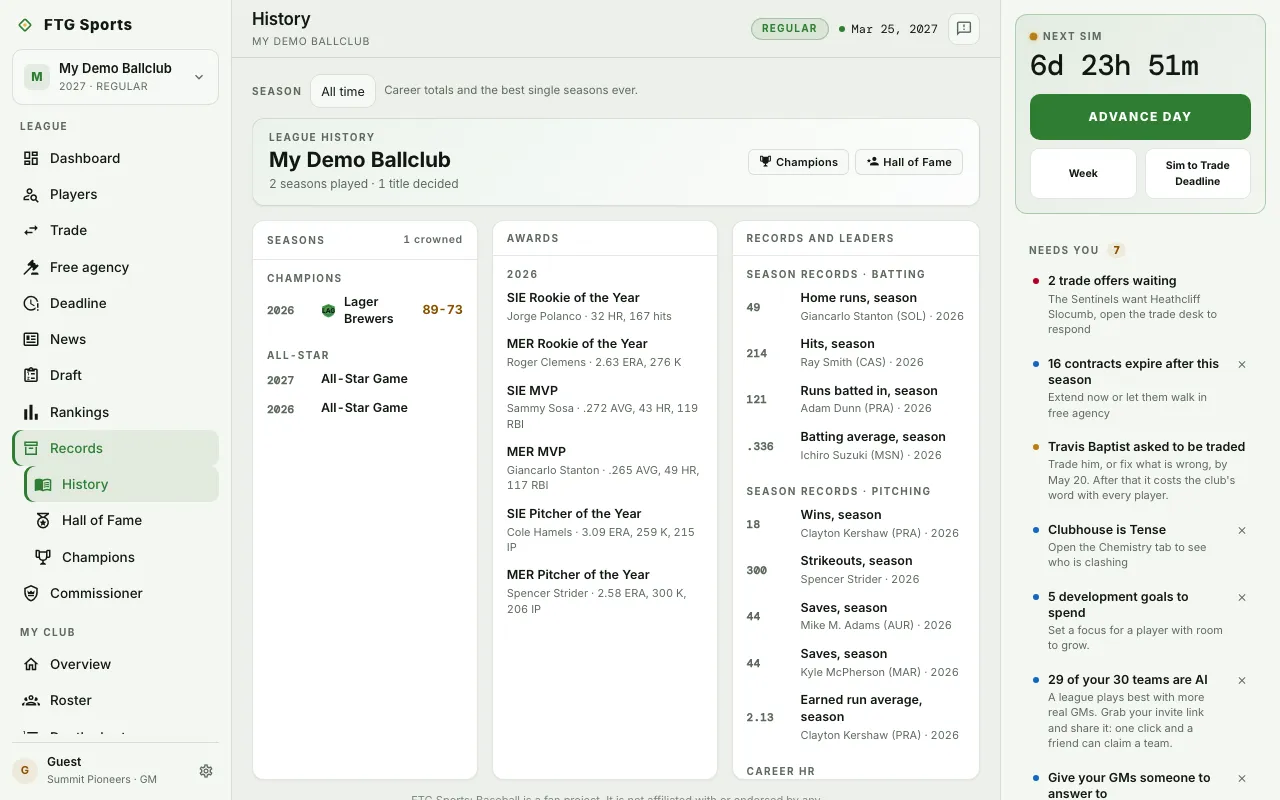
Task: Click the Strikeouts, season record
Action: pos(855,569)
